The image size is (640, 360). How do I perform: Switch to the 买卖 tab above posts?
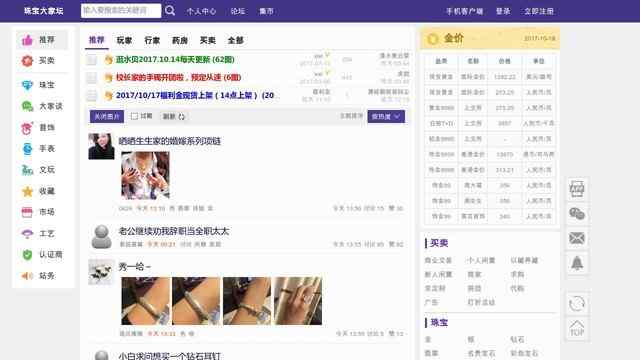pyautogui.click(x=208, y=40)
